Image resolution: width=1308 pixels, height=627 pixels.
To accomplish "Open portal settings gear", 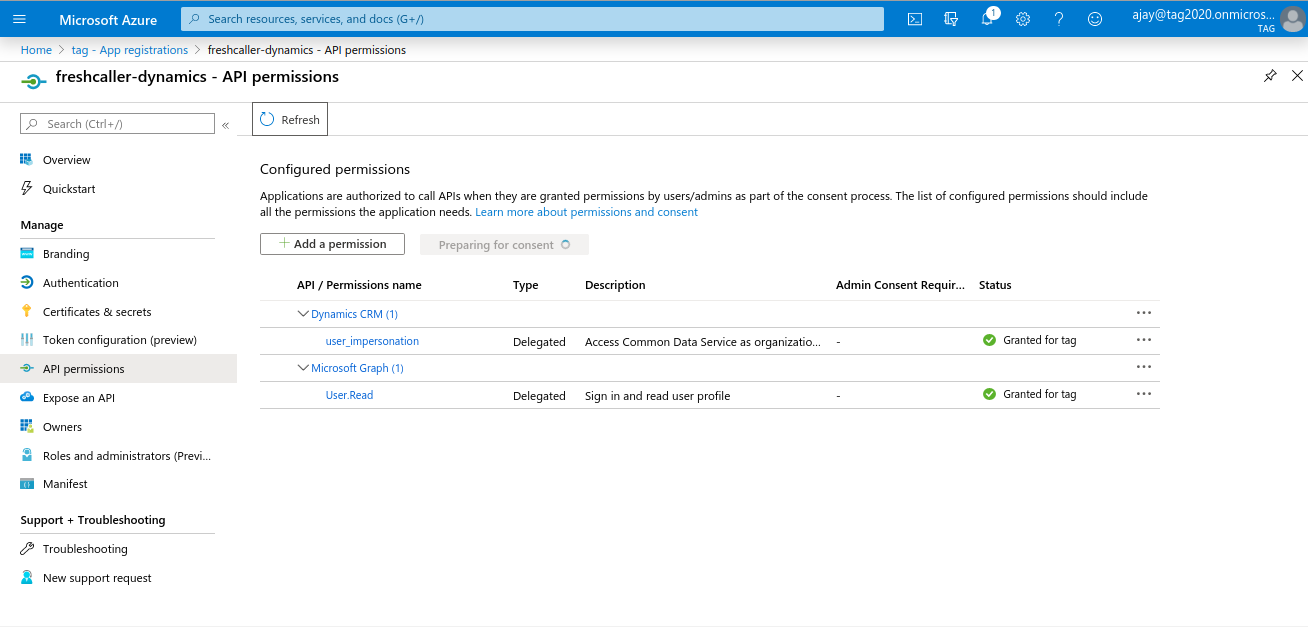I will (x=1023, y=19).
